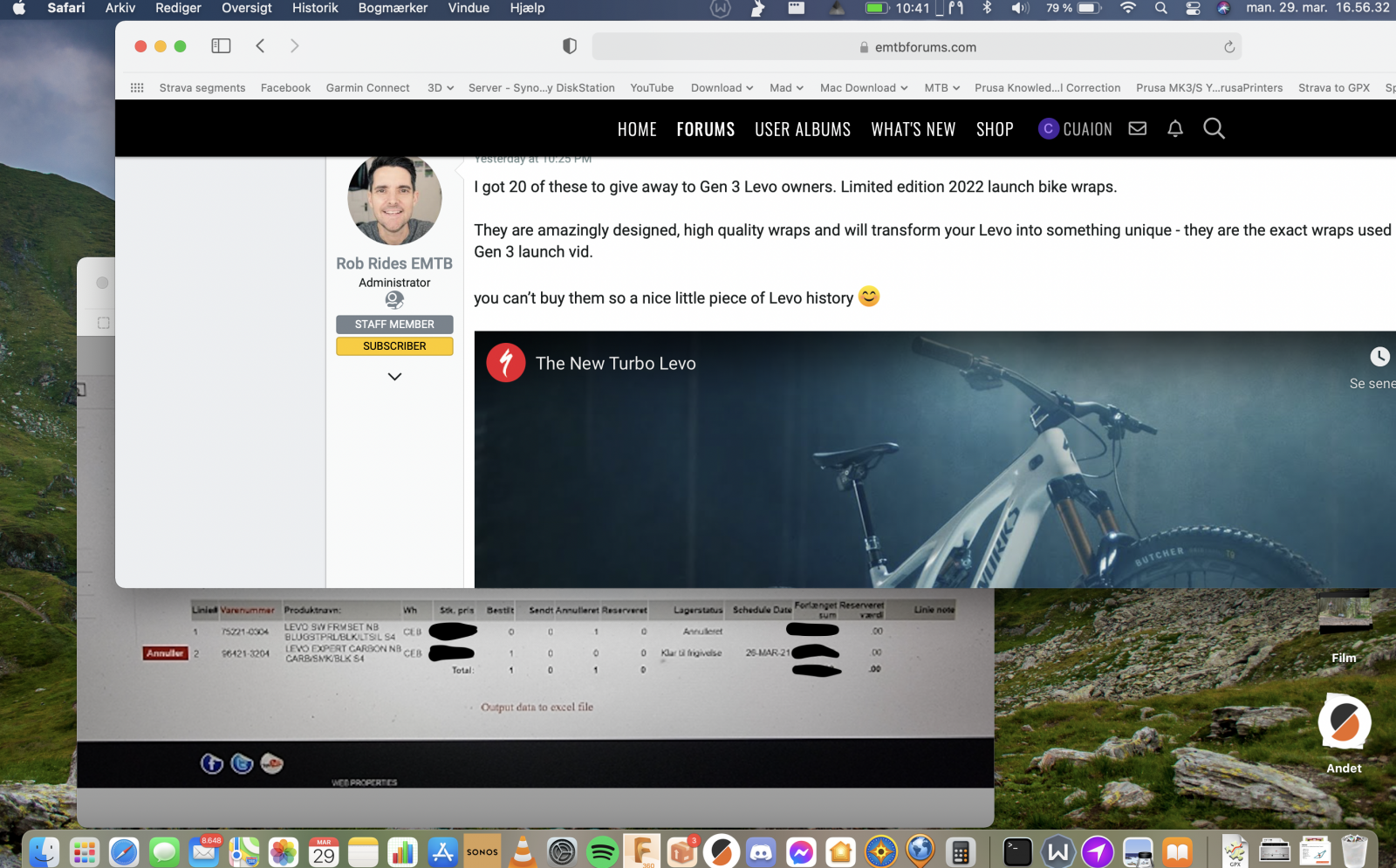Click the Wi-Fi menu bar icon
This screenshot has width=1396, height=868.
(x=1128, y=8)
